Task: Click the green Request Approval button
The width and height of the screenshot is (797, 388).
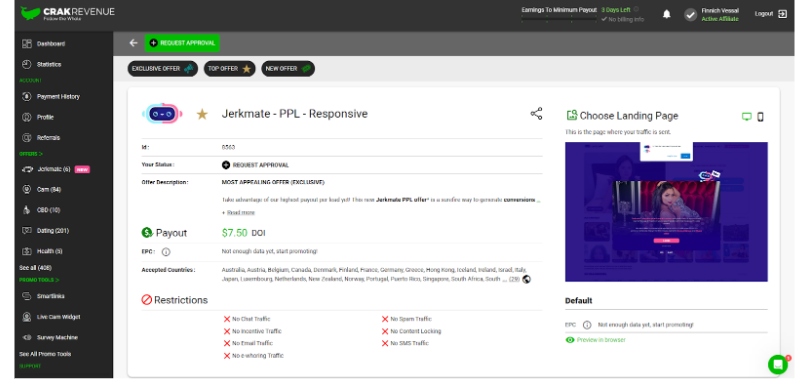Action: [x=182, y=43]
